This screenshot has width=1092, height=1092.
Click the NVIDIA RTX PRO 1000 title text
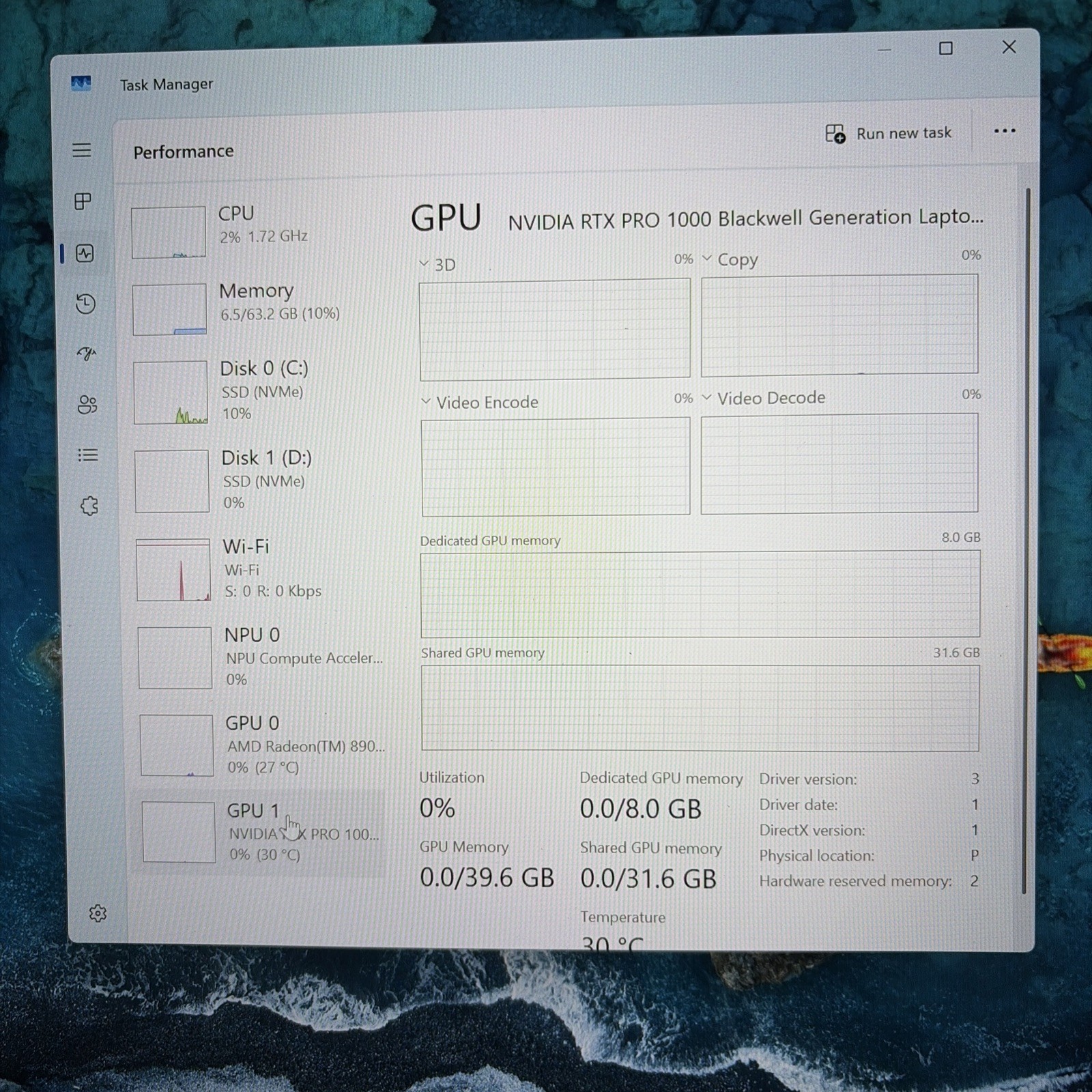tap(746, 220)
